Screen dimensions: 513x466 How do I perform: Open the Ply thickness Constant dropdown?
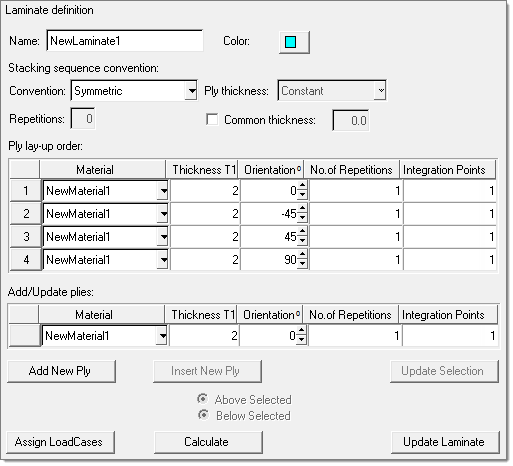point(332,90)
